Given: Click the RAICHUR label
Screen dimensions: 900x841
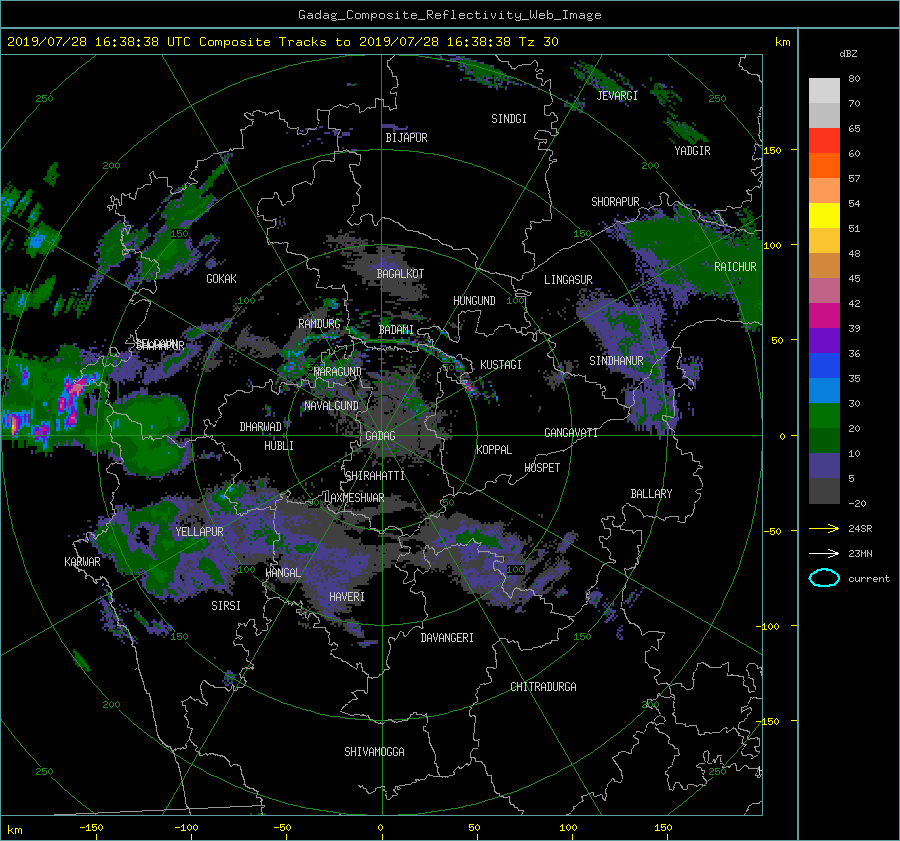Looking at the screenshot, I should pos(735,267).
